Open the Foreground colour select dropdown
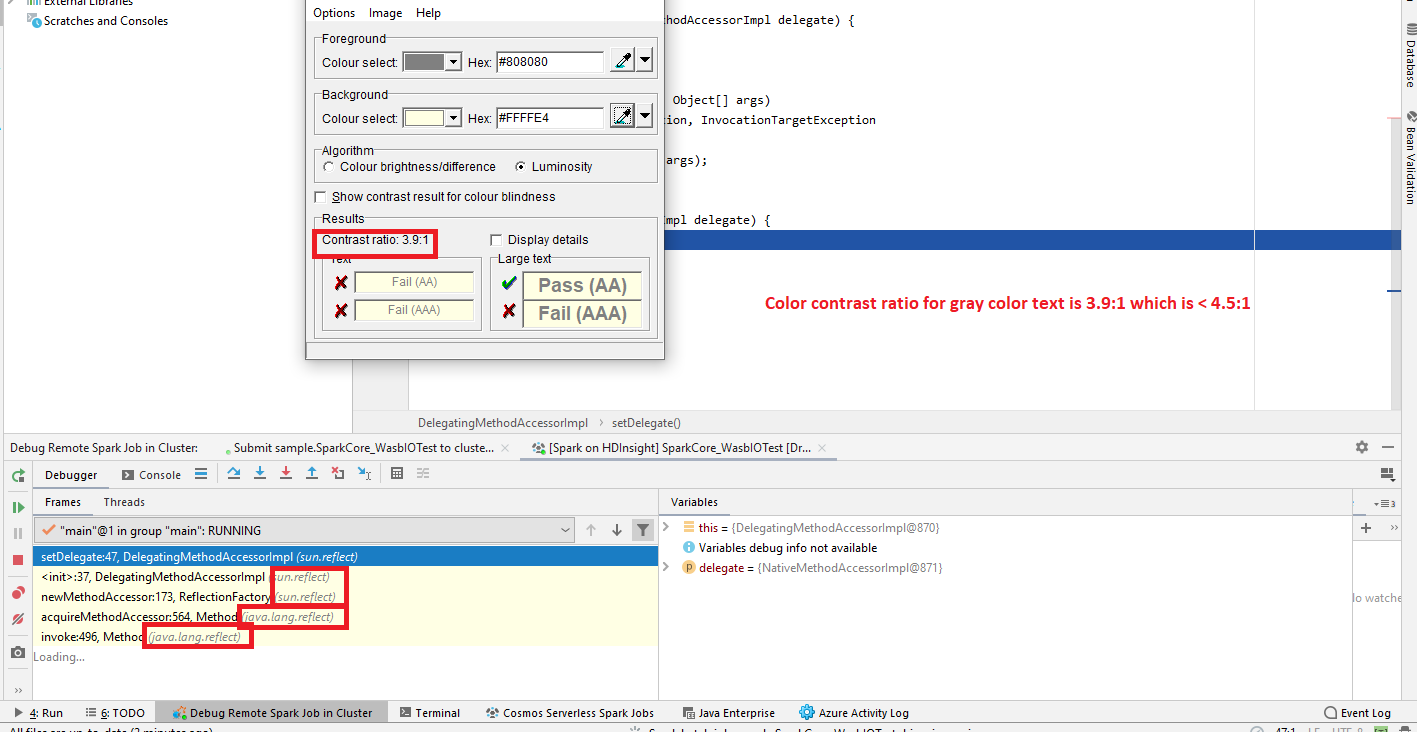 pyautogui.click(x=455, y=61)
